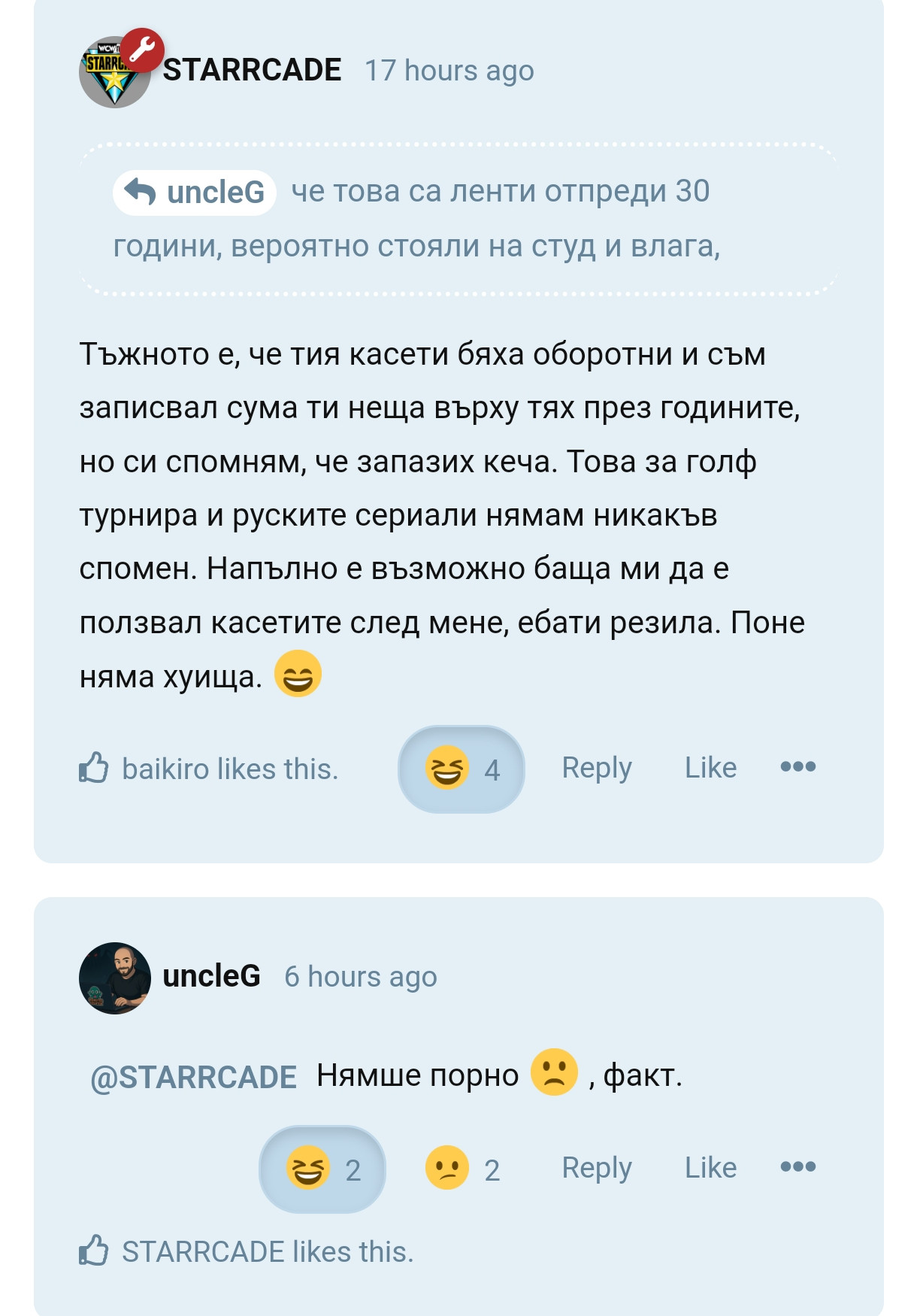Reply to STARRCADE's comment
The height and width of the screenshot is (1316, 917).
click(x=597, y=768)
